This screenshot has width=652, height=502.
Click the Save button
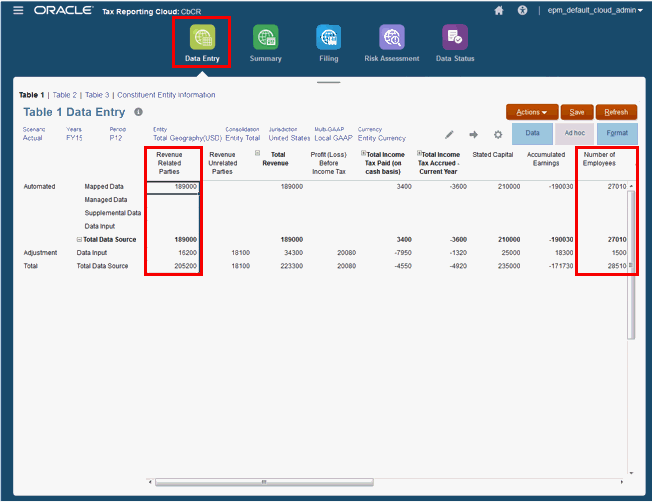pos(577,112)
